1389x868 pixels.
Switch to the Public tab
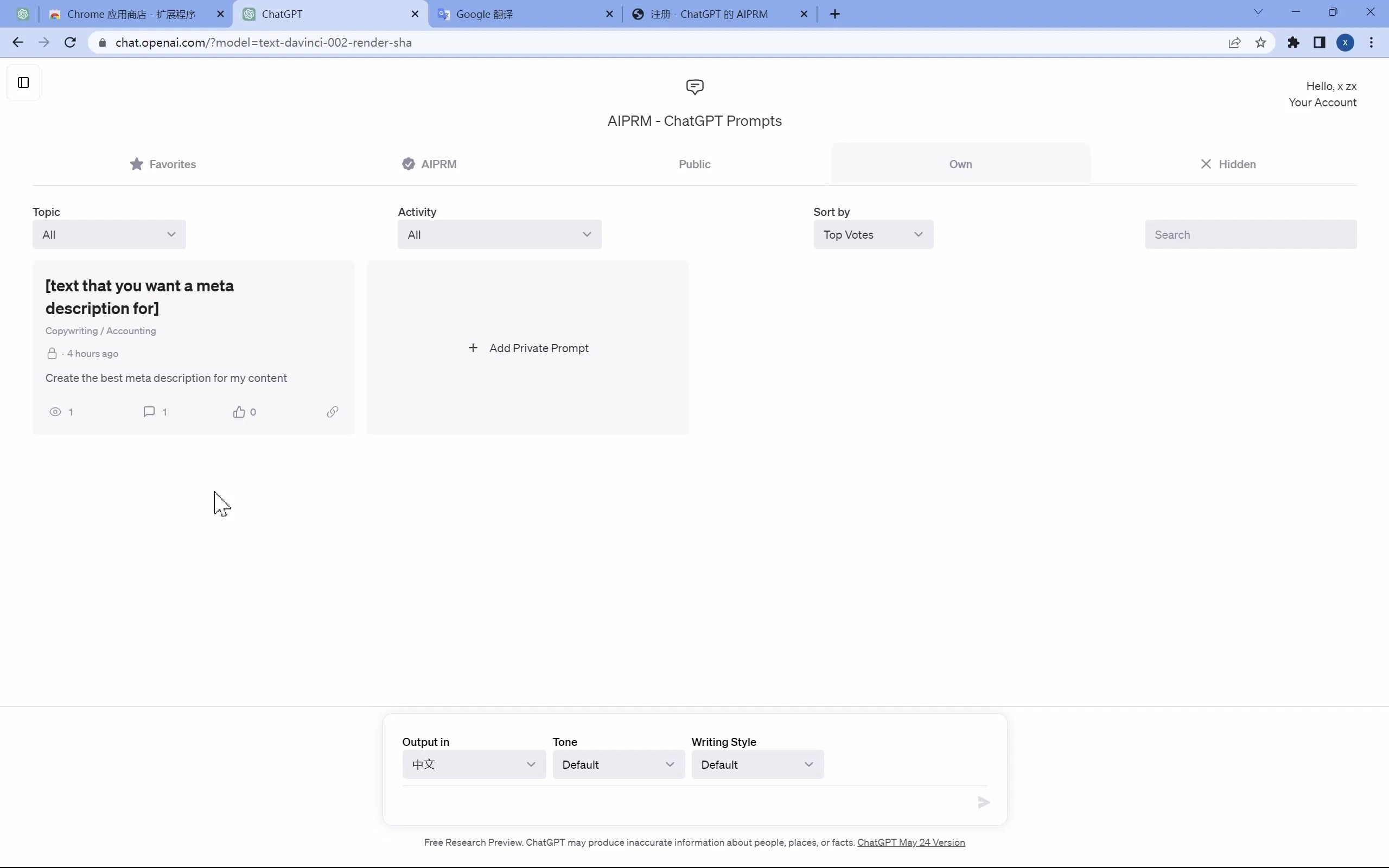point(694,164)
